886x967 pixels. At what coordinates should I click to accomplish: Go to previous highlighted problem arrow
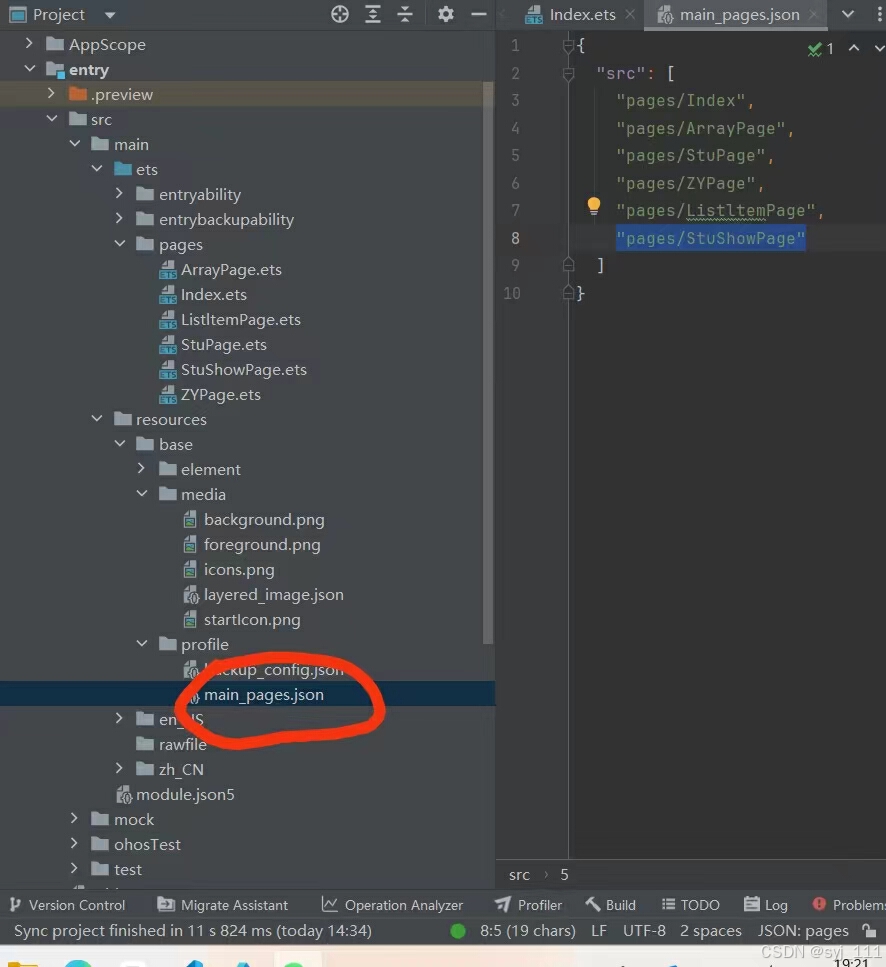[854, 48]
